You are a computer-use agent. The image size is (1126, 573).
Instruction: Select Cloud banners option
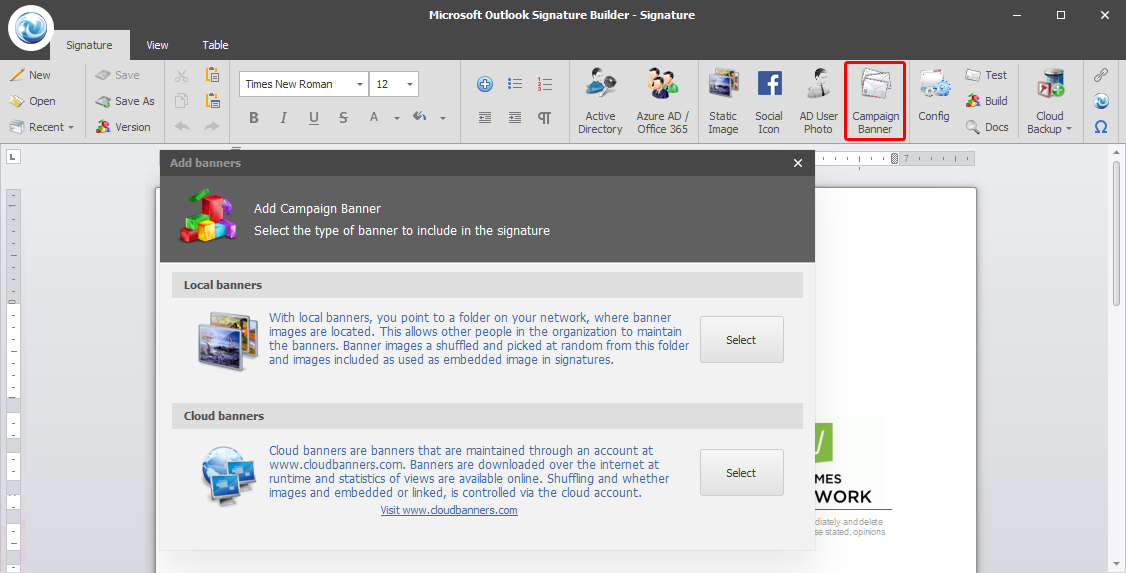pyautogui.click(x=742, y=472)
